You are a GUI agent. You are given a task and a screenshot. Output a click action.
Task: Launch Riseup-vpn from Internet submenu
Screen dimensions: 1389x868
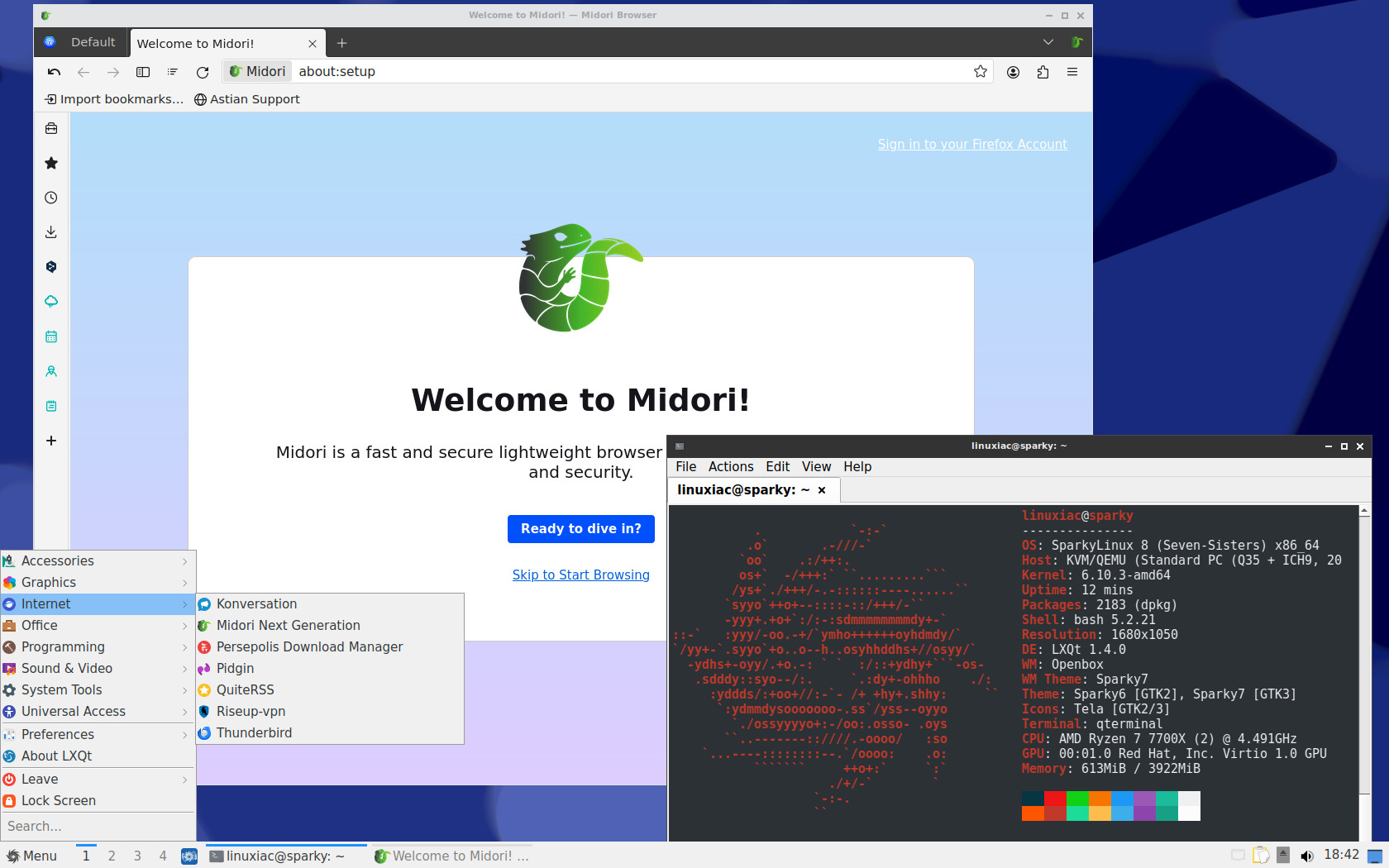[x=330, y=712]
